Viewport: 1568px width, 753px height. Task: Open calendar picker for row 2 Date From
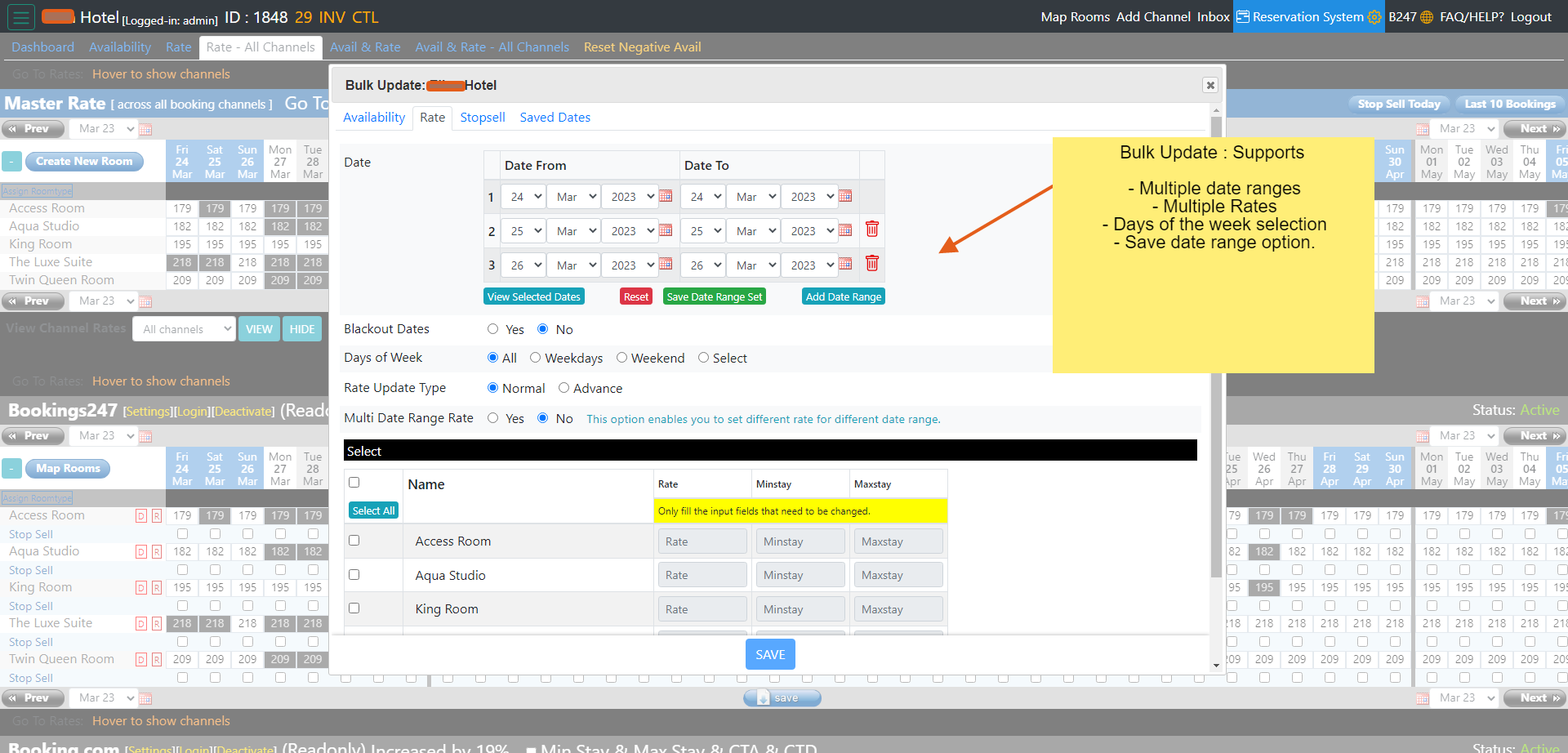point(666,230)
